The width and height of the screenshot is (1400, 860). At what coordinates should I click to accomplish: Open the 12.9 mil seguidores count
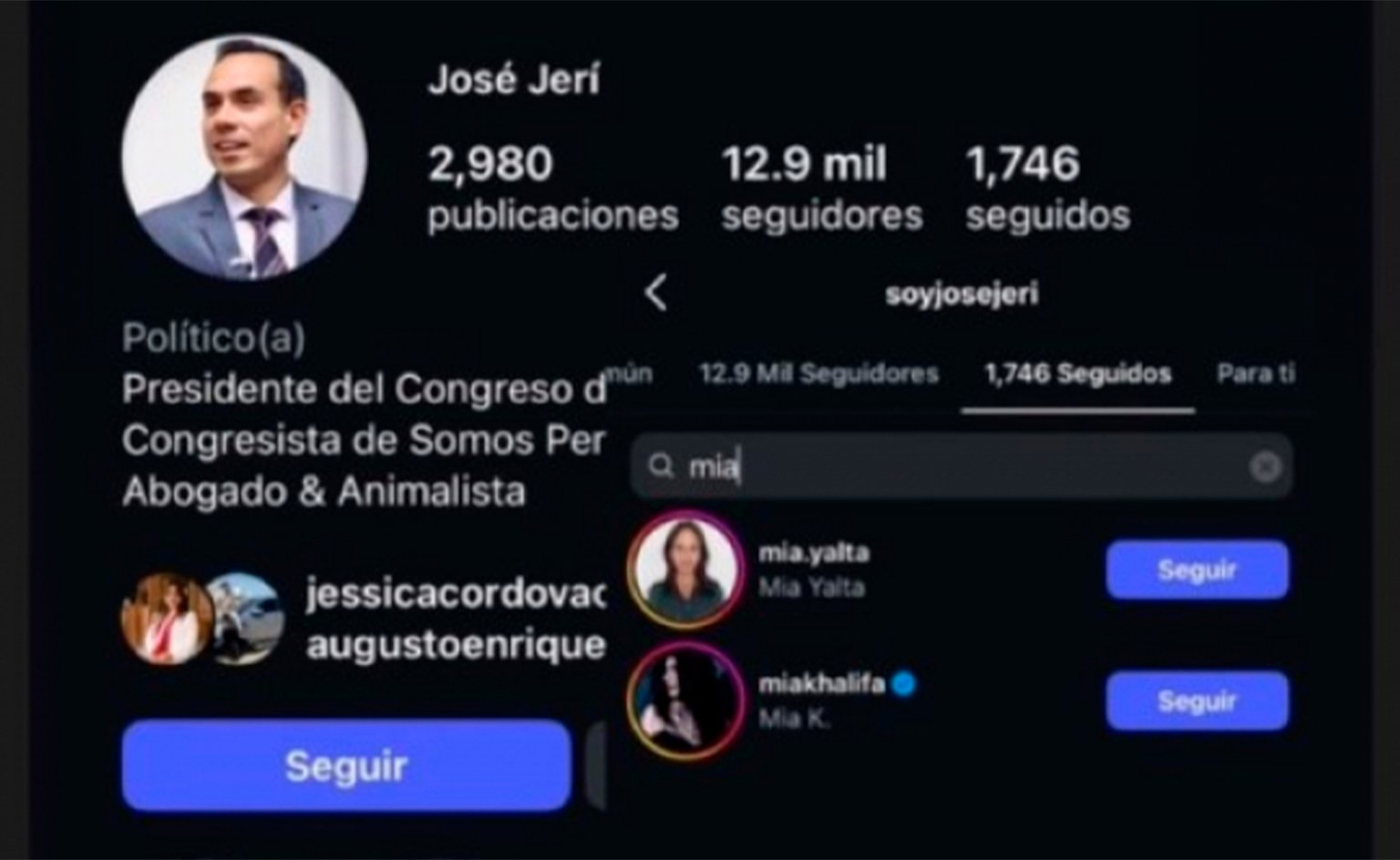821,189
